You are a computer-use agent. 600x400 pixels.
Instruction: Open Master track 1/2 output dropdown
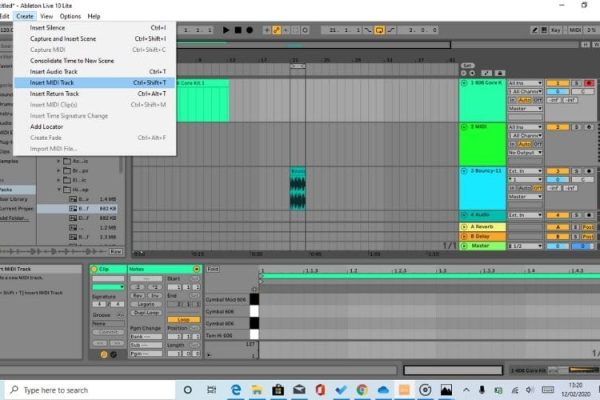click(x=525, y=246)
